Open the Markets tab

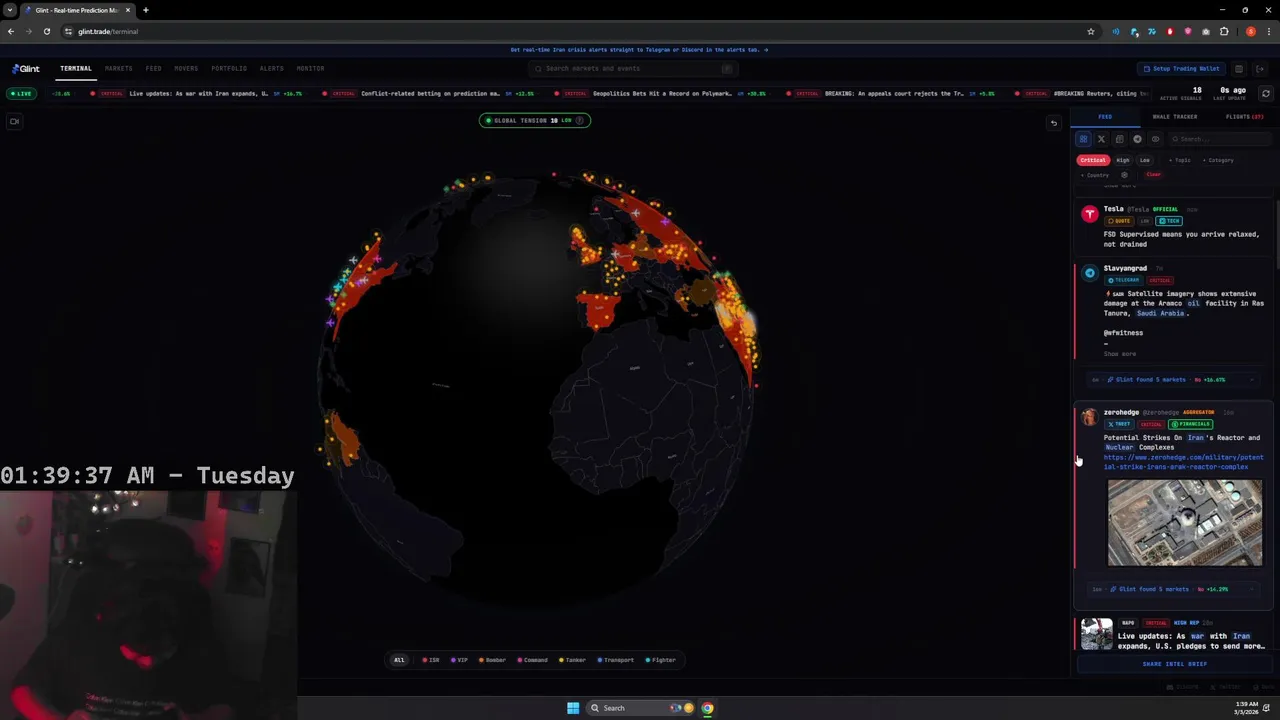tap(118, 69)
